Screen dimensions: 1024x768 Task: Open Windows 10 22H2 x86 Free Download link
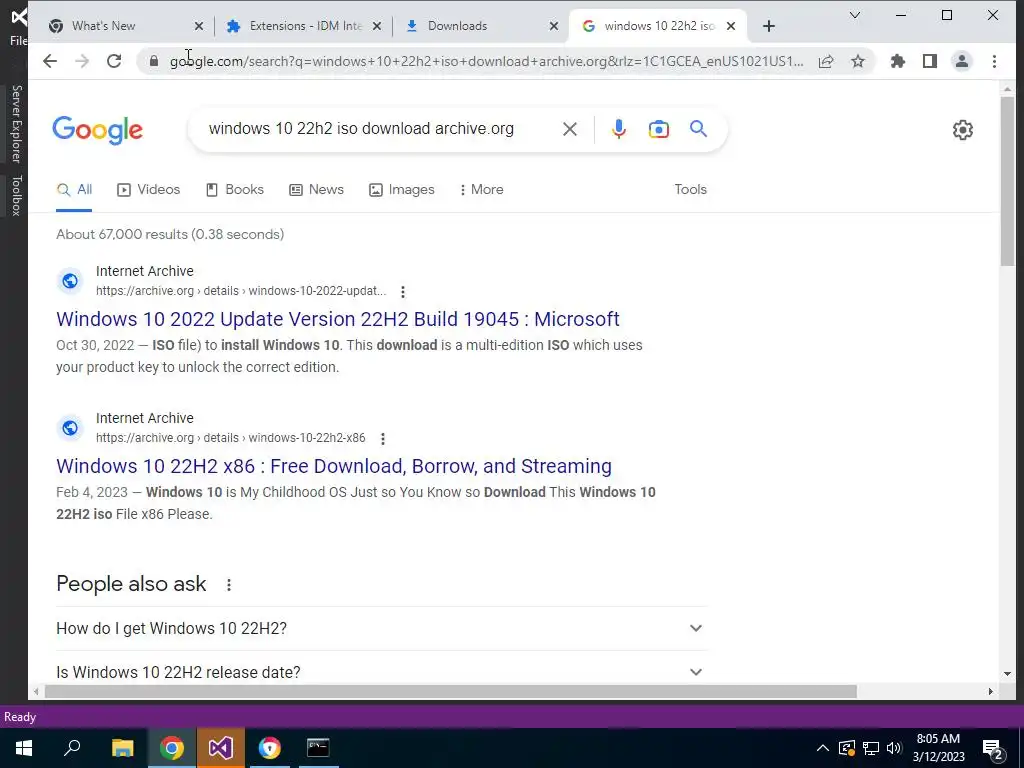(x=334, y=466)
